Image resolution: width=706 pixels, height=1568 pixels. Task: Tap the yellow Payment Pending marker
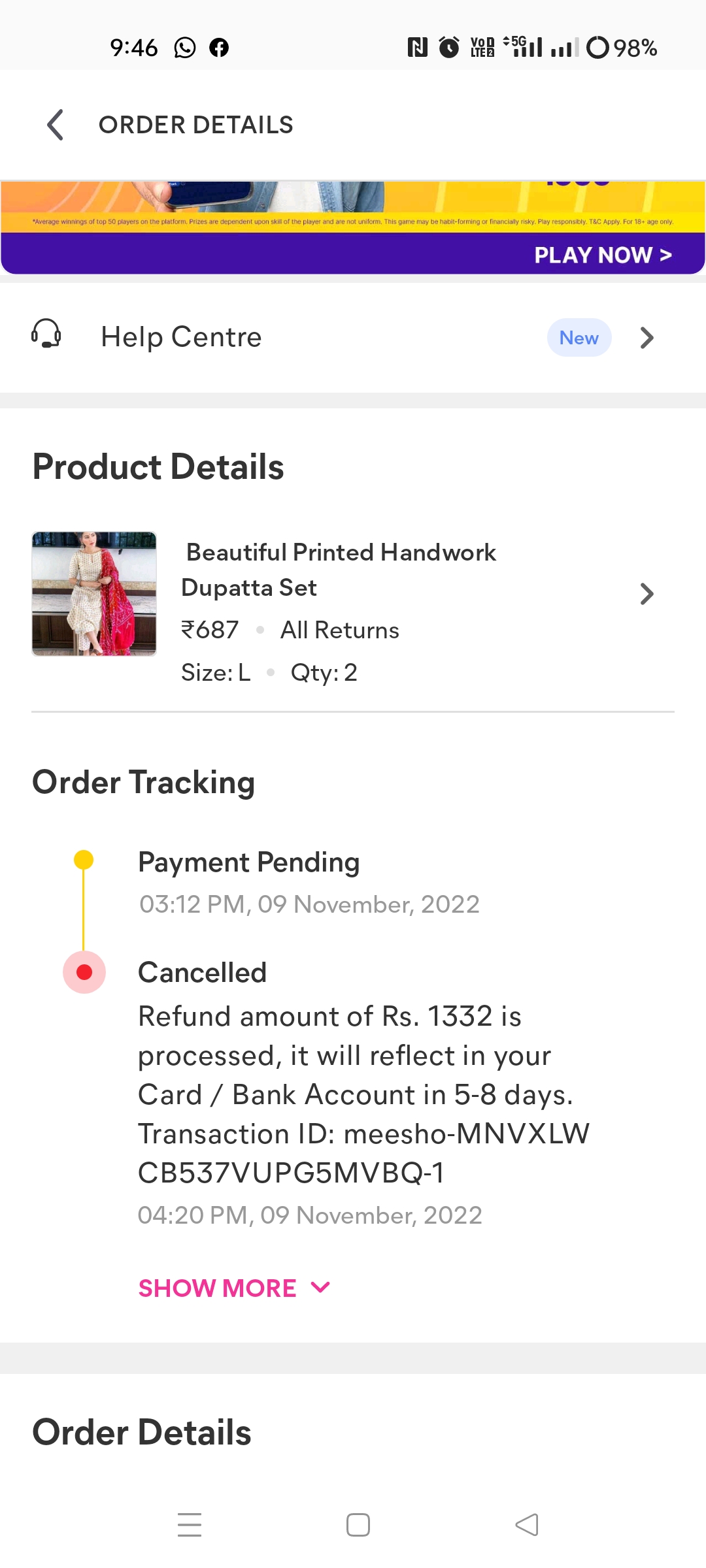(x=84, y=860)
